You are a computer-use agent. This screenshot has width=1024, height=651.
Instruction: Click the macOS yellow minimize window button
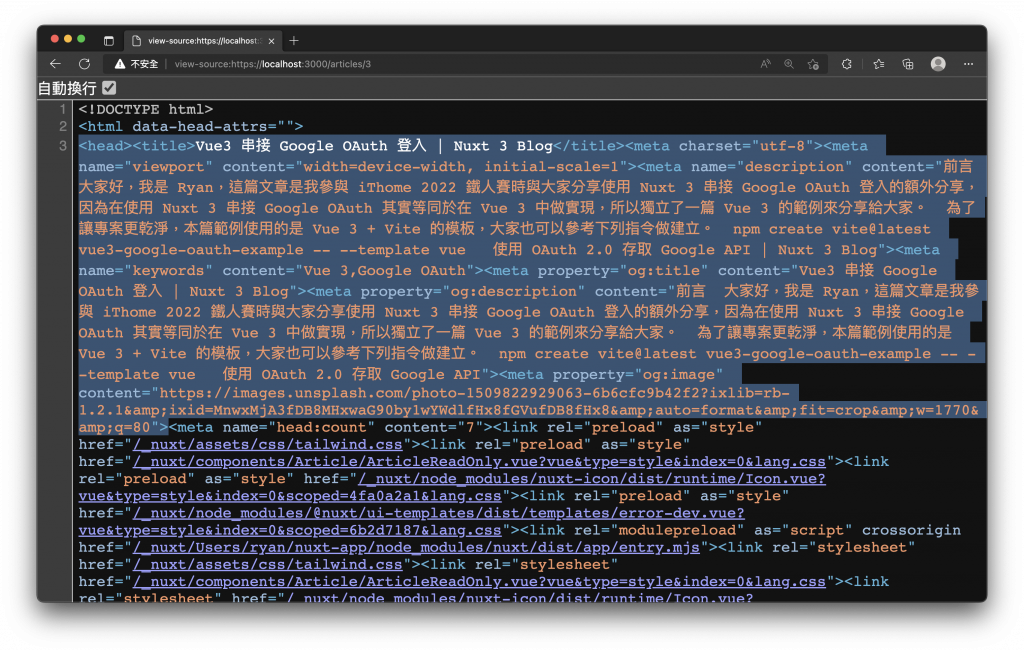click(68, 39)
